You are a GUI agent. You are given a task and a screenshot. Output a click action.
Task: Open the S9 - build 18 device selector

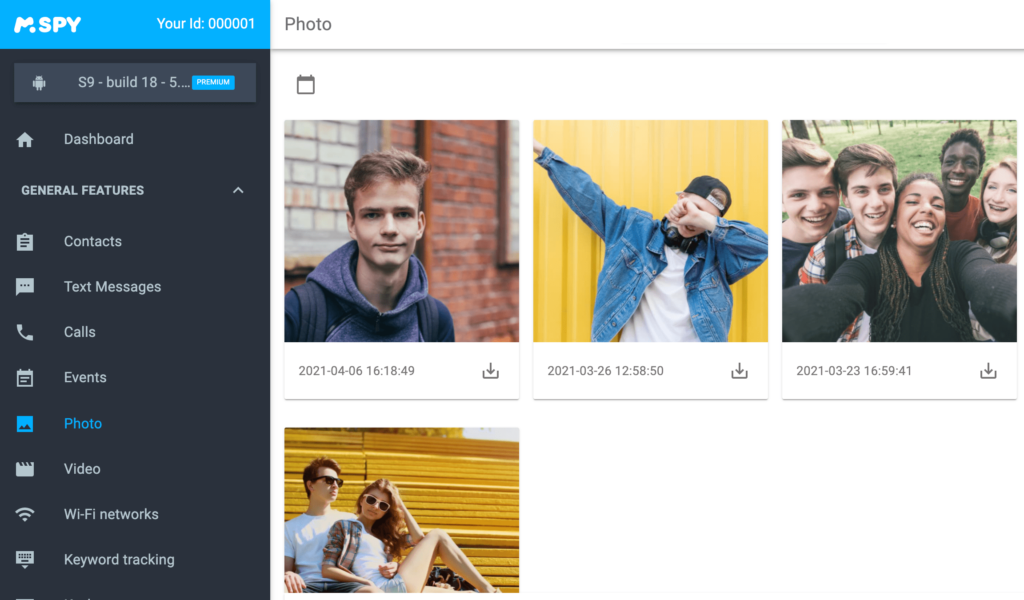point(135,83)
